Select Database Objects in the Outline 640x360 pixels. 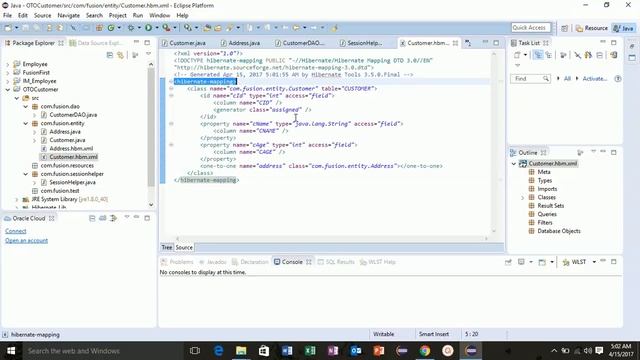point(558,231)
